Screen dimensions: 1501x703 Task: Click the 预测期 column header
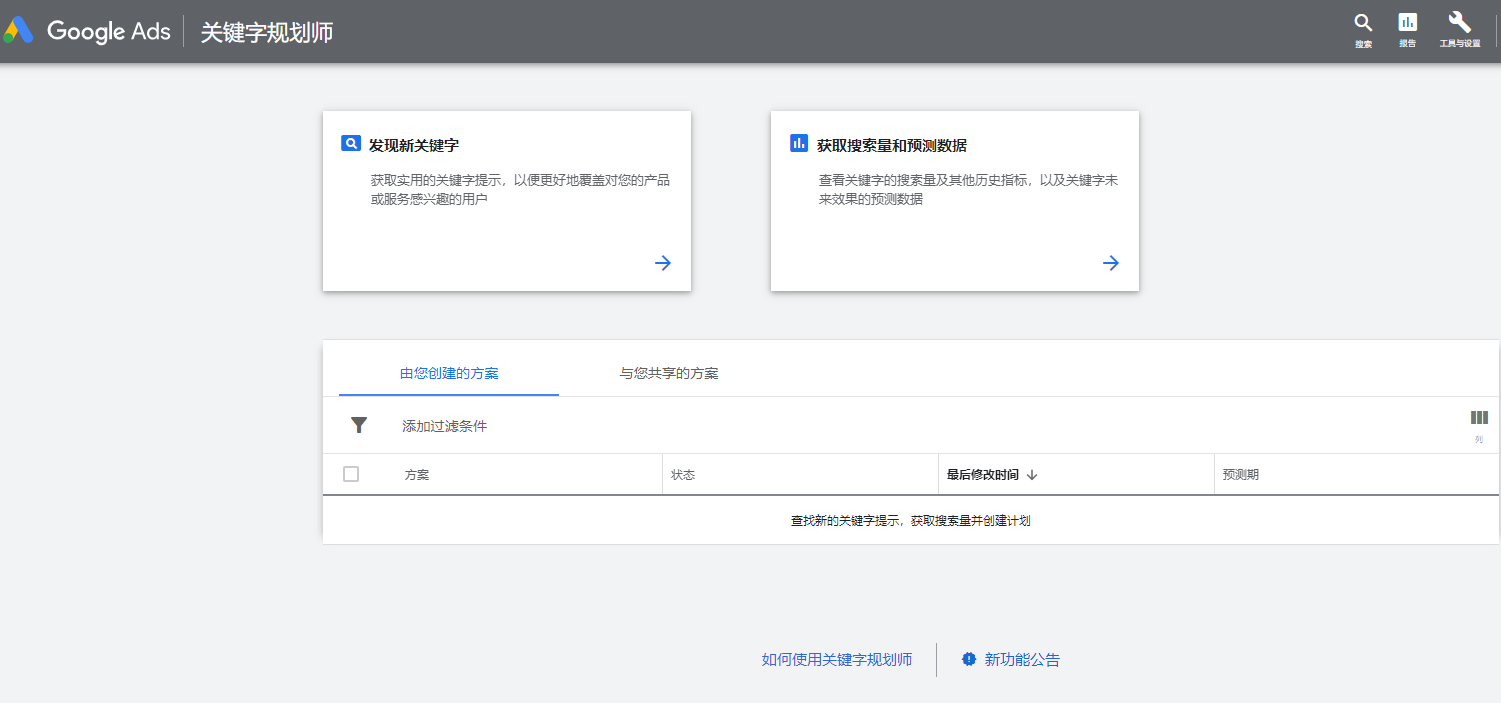(1241, 475)
